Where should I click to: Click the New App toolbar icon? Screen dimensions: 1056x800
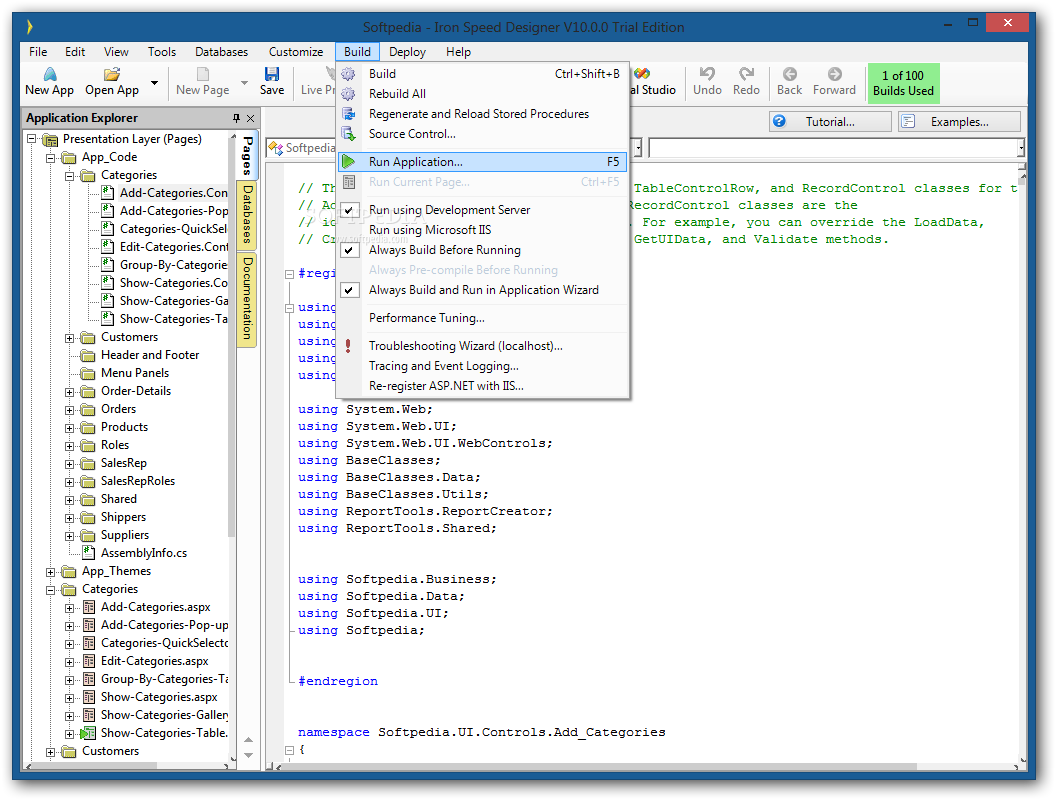click(x=50, y=73)
